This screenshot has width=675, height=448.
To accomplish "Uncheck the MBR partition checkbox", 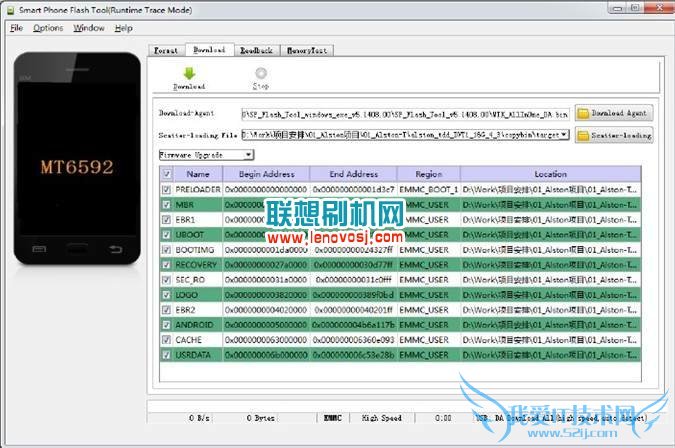I will click(x=167, y=204).
